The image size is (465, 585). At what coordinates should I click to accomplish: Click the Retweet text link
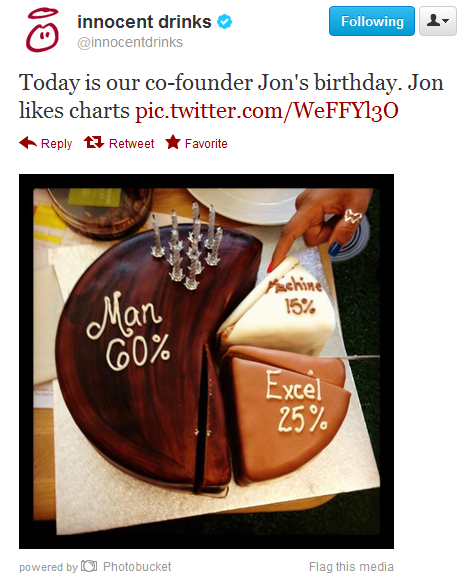click(x=131, y=144)
